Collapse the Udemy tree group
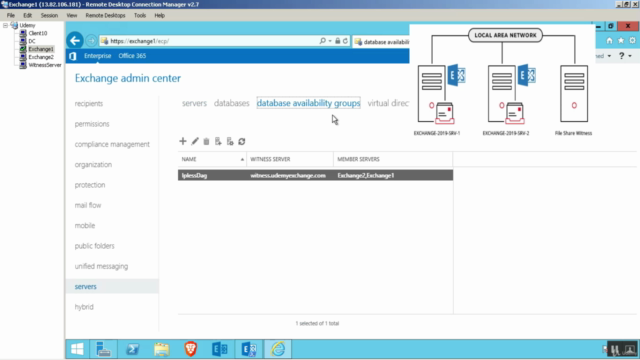This screenshot has height=360, width=640. pyautogui.click(x=5, y=25)
